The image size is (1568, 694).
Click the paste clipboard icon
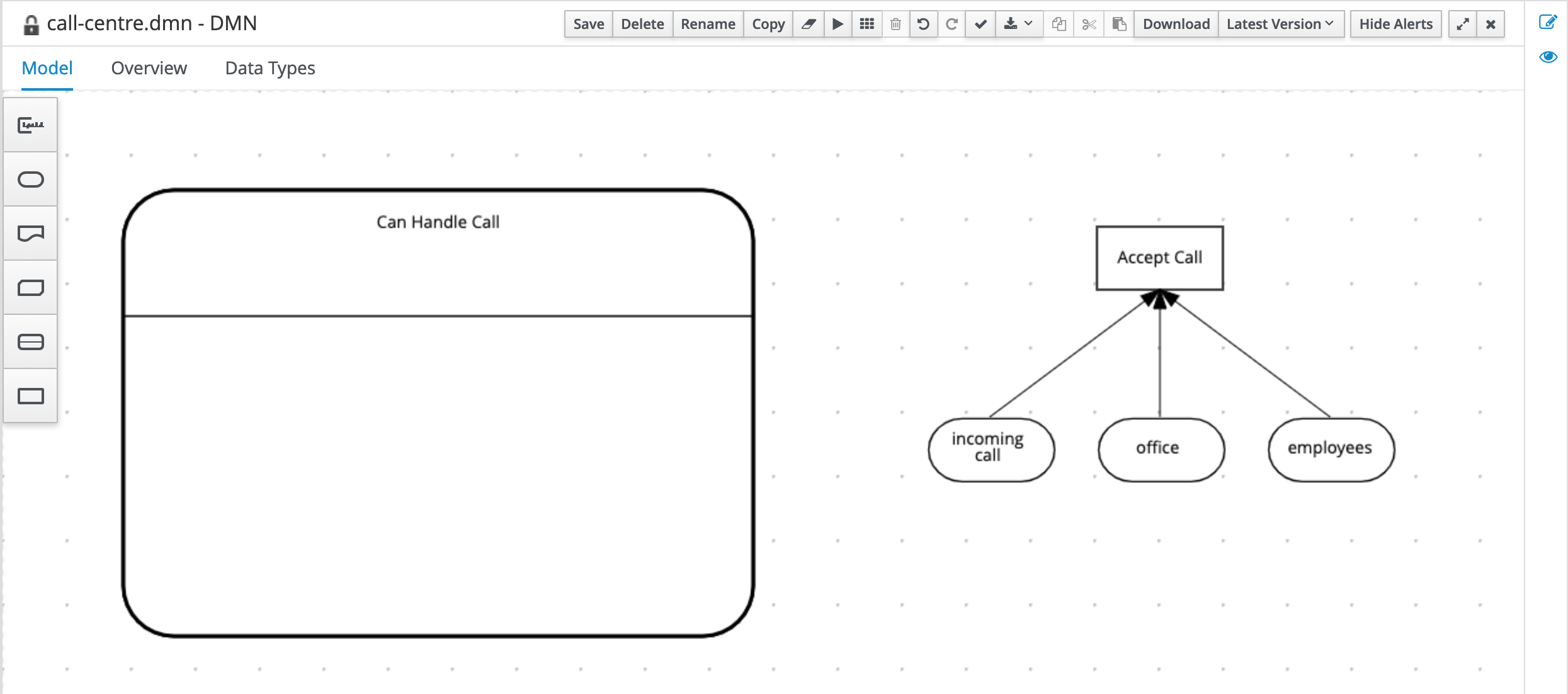click(x=1118, y=24)
